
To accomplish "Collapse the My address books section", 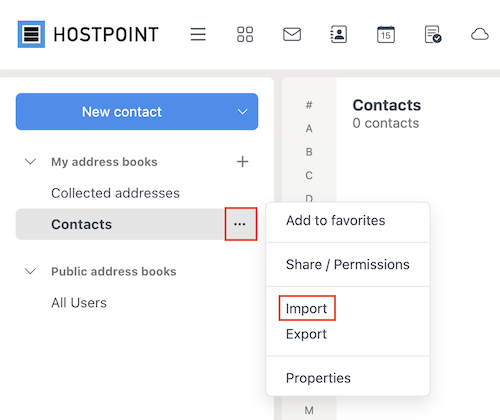I will click(31, 162).
